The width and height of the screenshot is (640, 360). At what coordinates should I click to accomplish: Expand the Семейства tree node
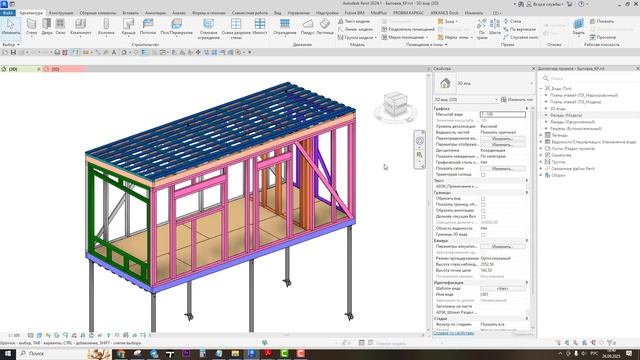coord(541,155)
